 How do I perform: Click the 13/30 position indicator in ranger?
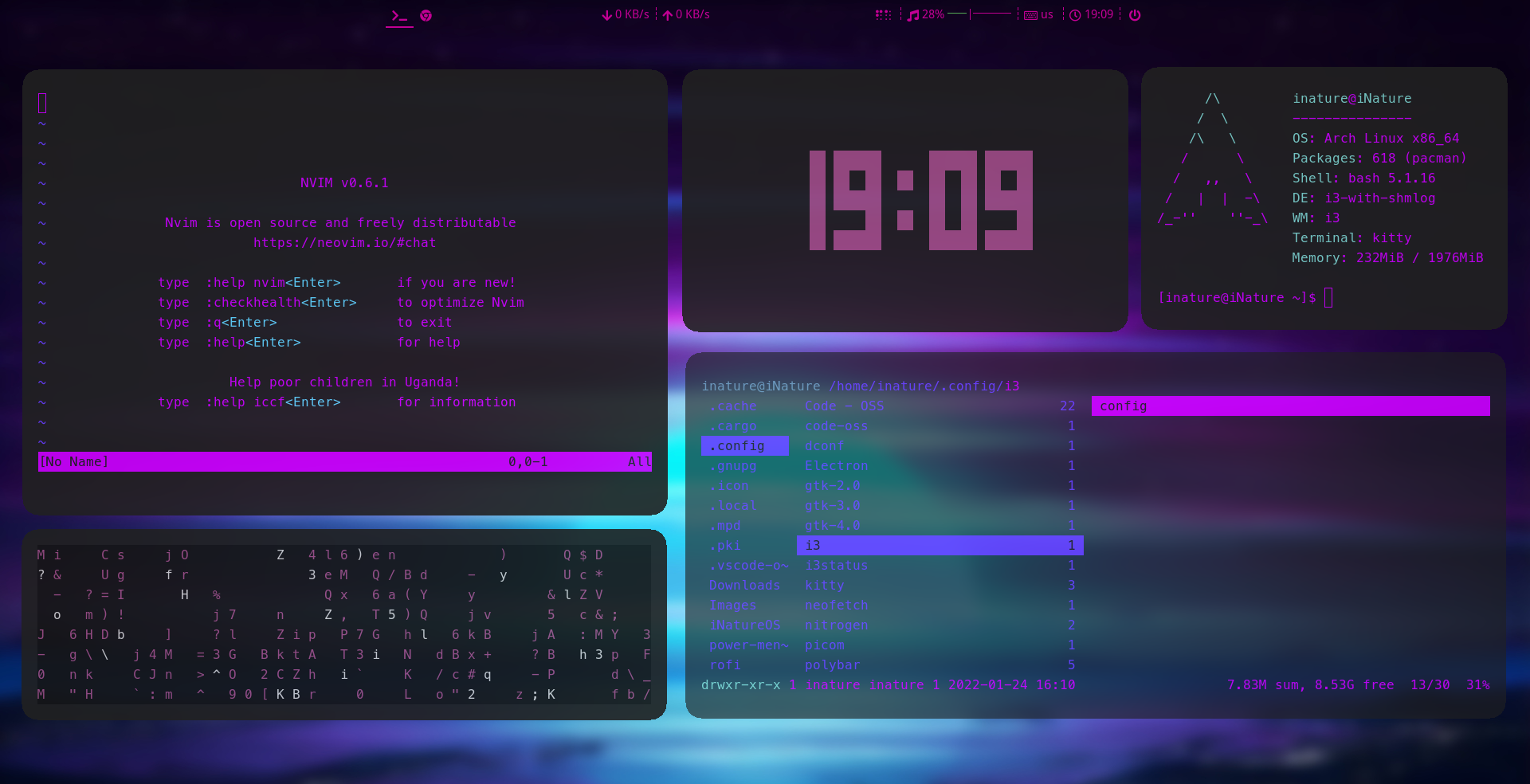pos(1430,685)
